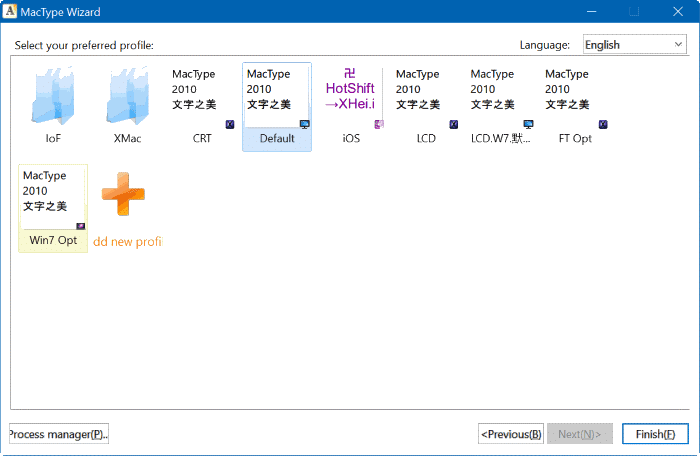Image resolution: width=700 pixels, height=456 pixels.
Task: Click the 'IoF' profile name label
Action: click(53, 138)
